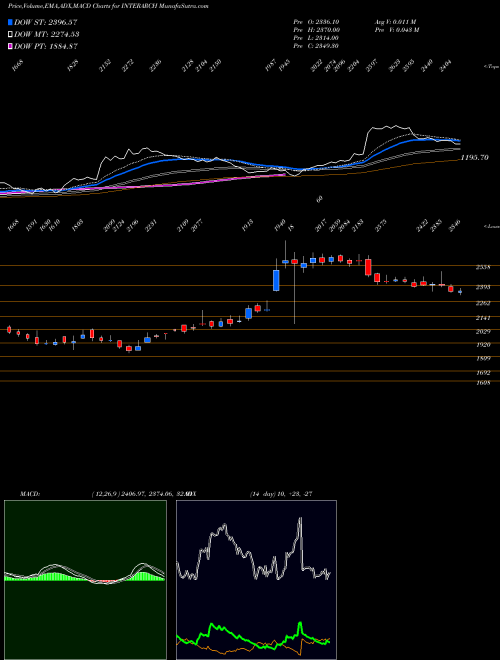The width and height of the screenshot is (500, 660).
Task: Click the white DOW MT legend swatch
Action: pos(10,35)
